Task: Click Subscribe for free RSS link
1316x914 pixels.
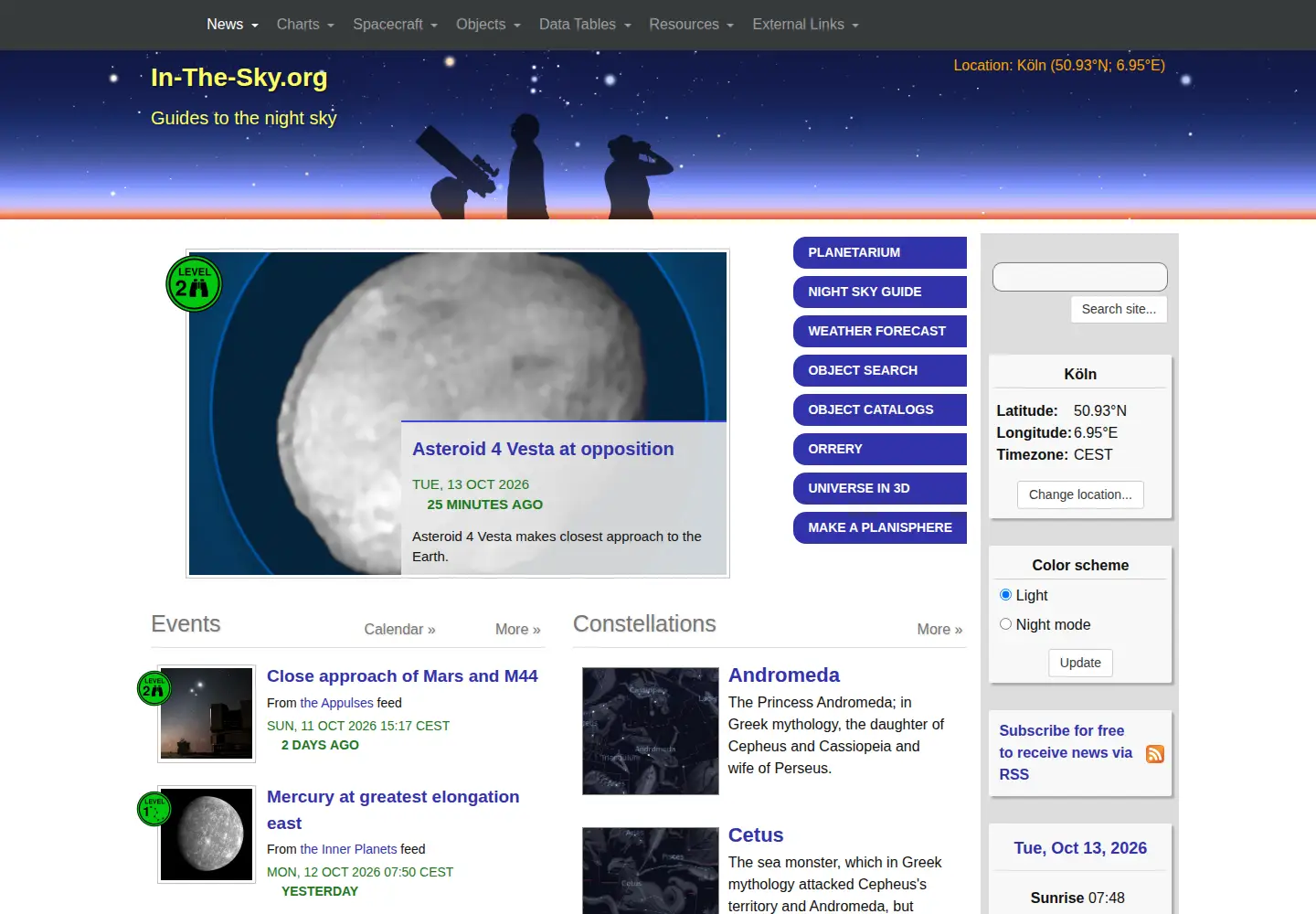Action: pyautogui.click(x=1066, y=752)
